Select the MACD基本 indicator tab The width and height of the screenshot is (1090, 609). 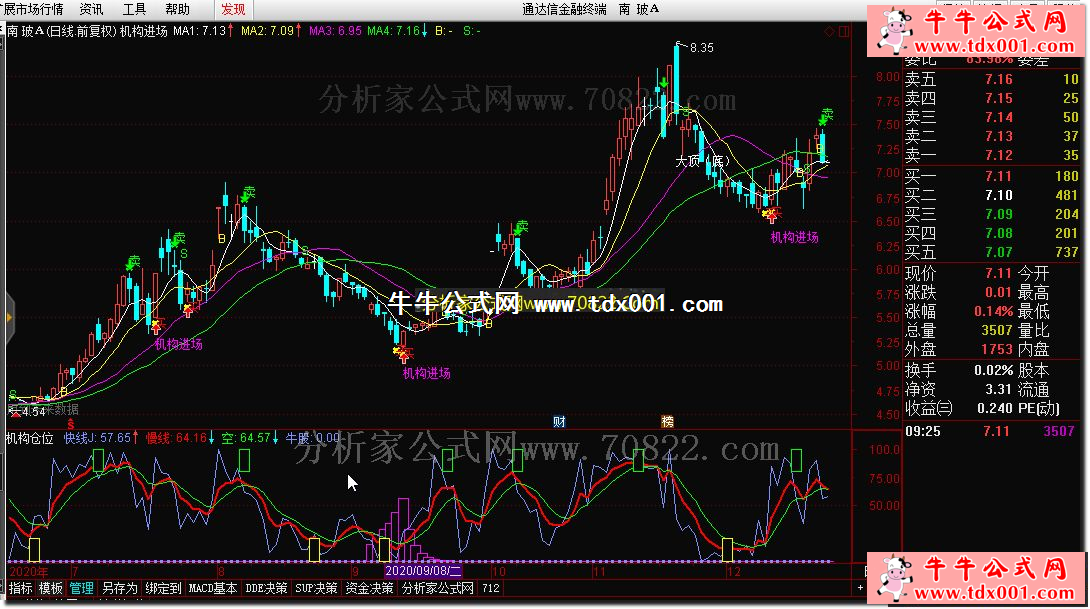[213, 588]
